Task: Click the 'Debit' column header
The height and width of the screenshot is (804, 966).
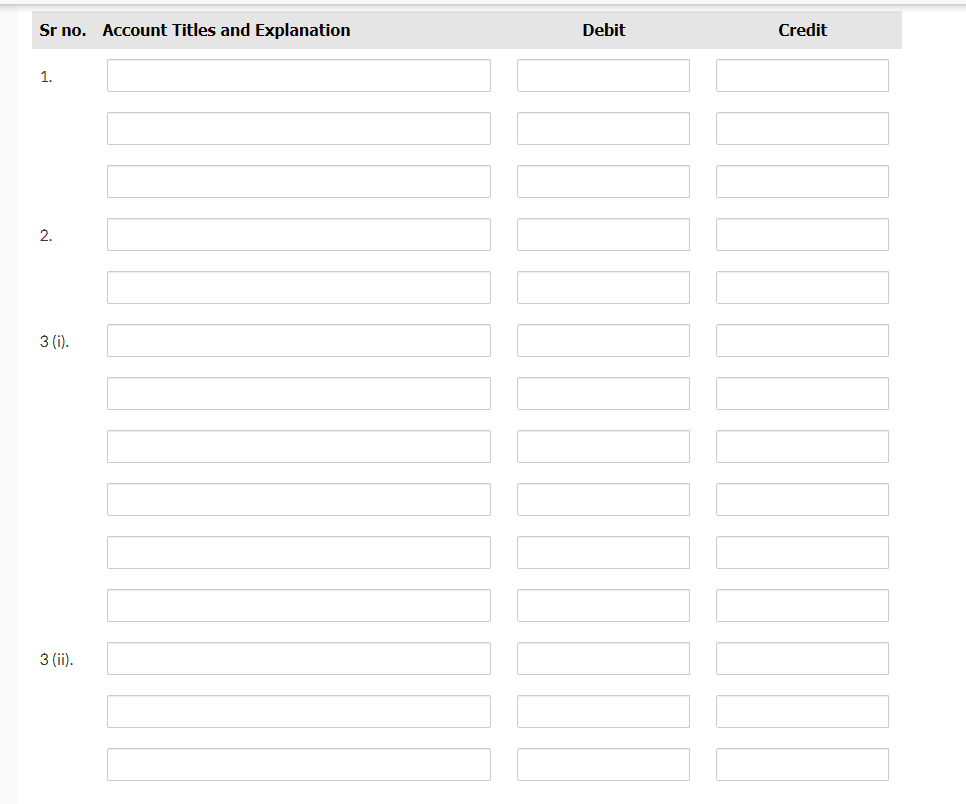Action: (x=604, y=30)
